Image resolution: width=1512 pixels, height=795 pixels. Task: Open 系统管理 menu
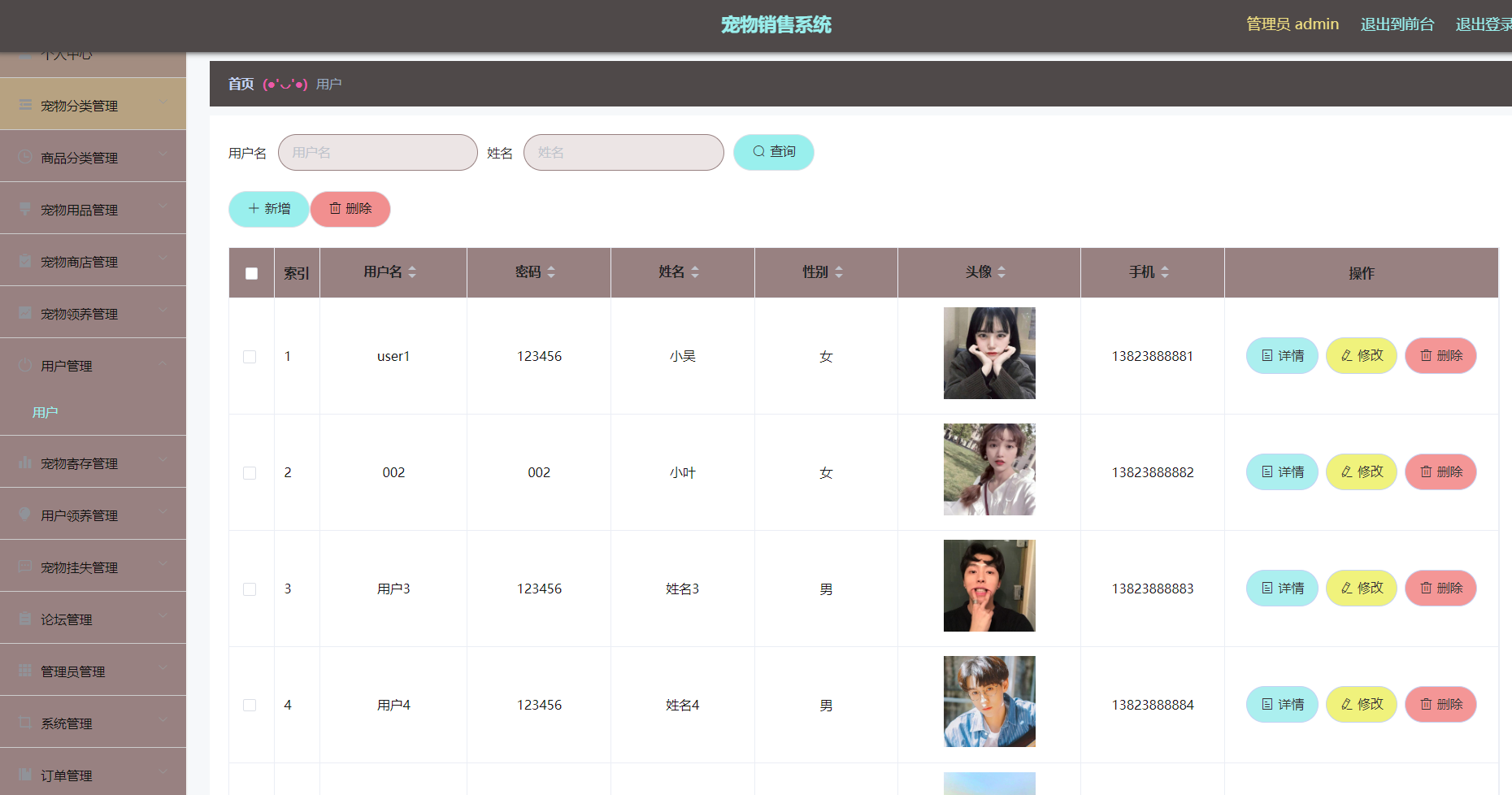click(x=93, y=722)
